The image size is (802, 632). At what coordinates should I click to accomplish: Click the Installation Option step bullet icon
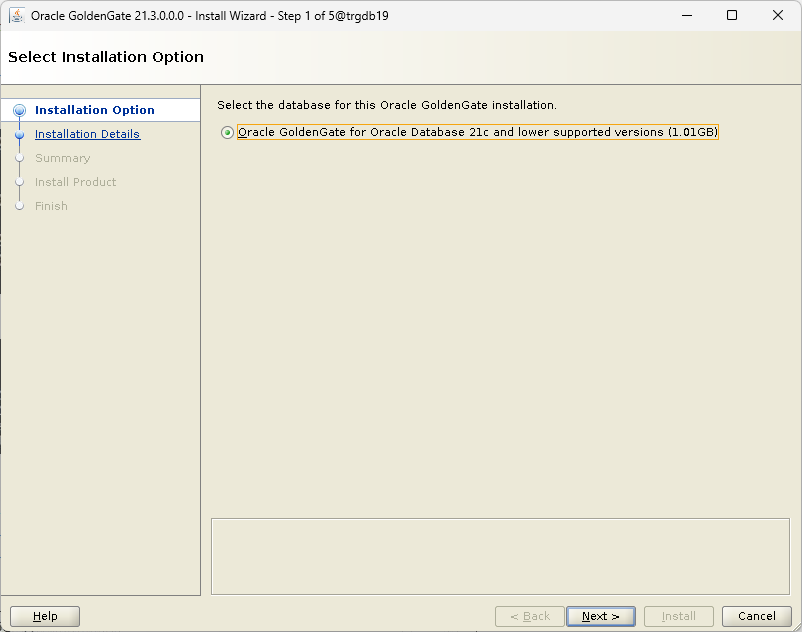click(19, 110)
